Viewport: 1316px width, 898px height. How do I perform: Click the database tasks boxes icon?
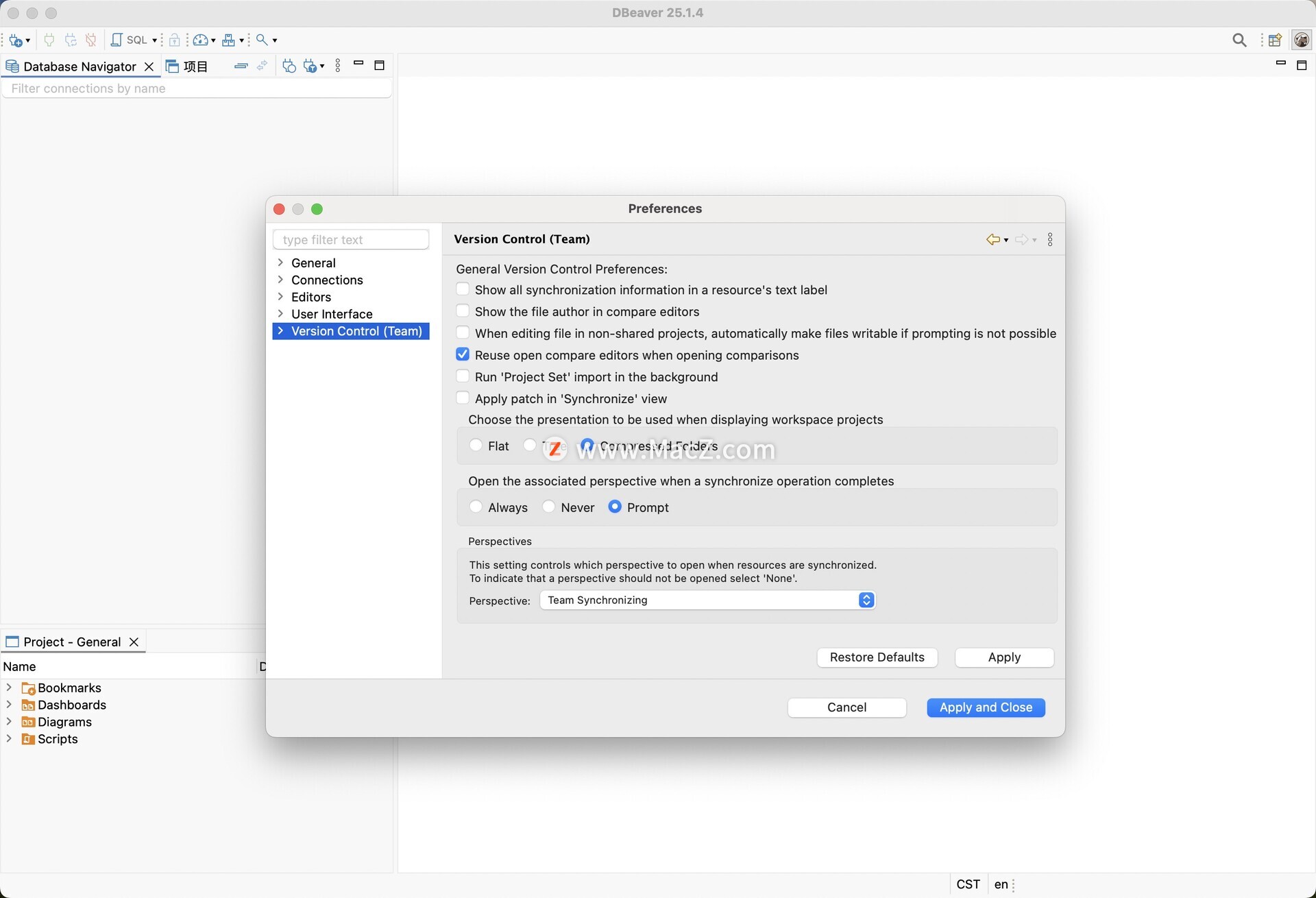pyautogui.click(x=229, y=40)
